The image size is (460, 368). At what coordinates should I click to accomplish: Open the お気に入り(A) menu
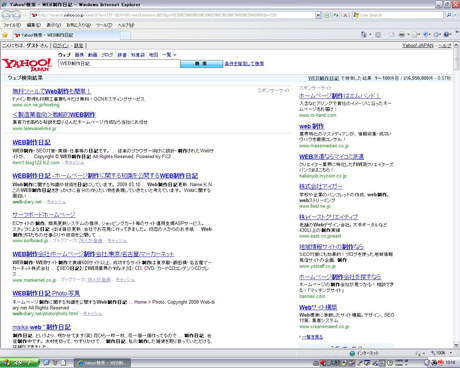pos(78,25)
